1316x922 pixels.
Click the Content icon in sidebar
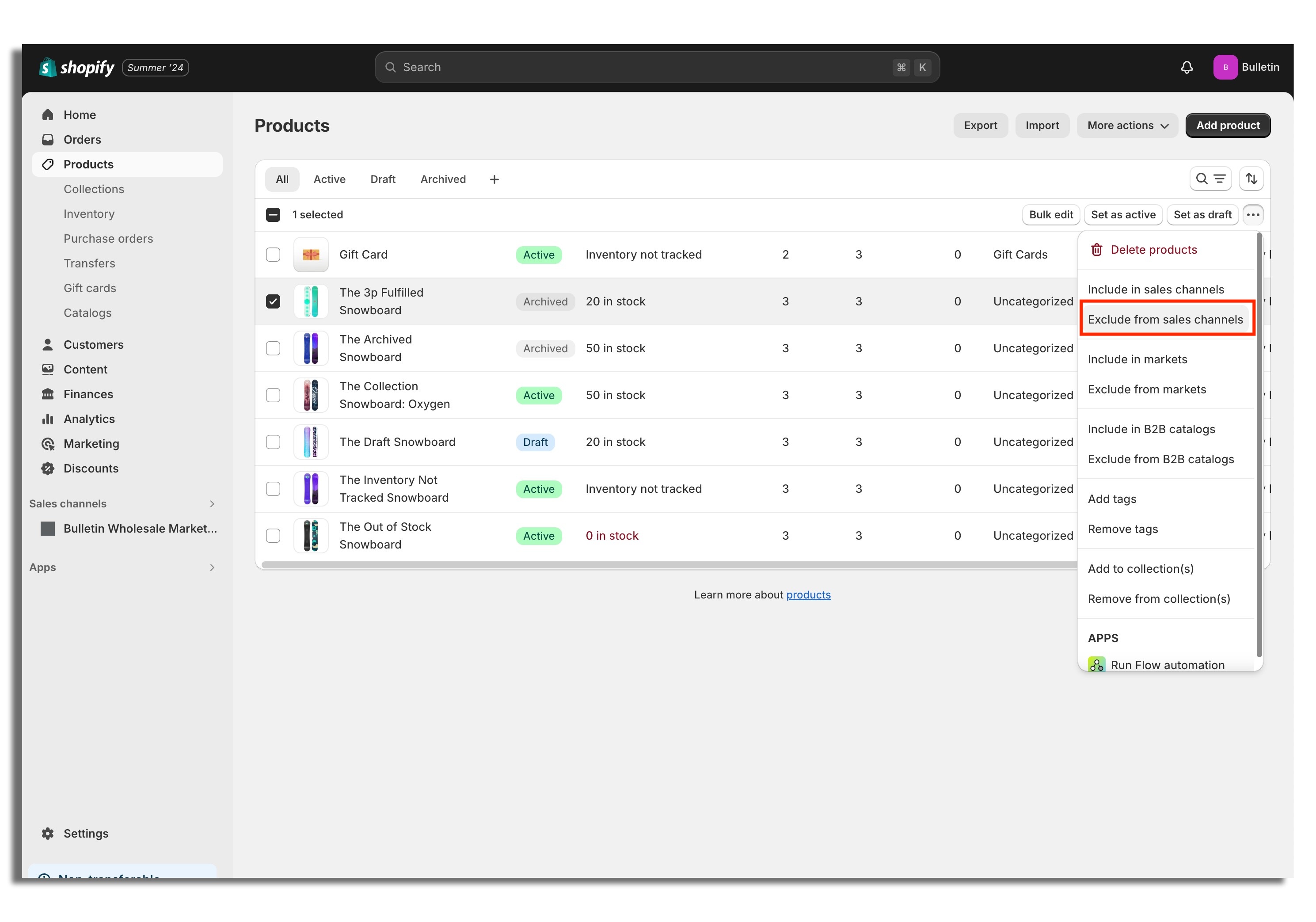pyautogui.click(x=48, y=369)
